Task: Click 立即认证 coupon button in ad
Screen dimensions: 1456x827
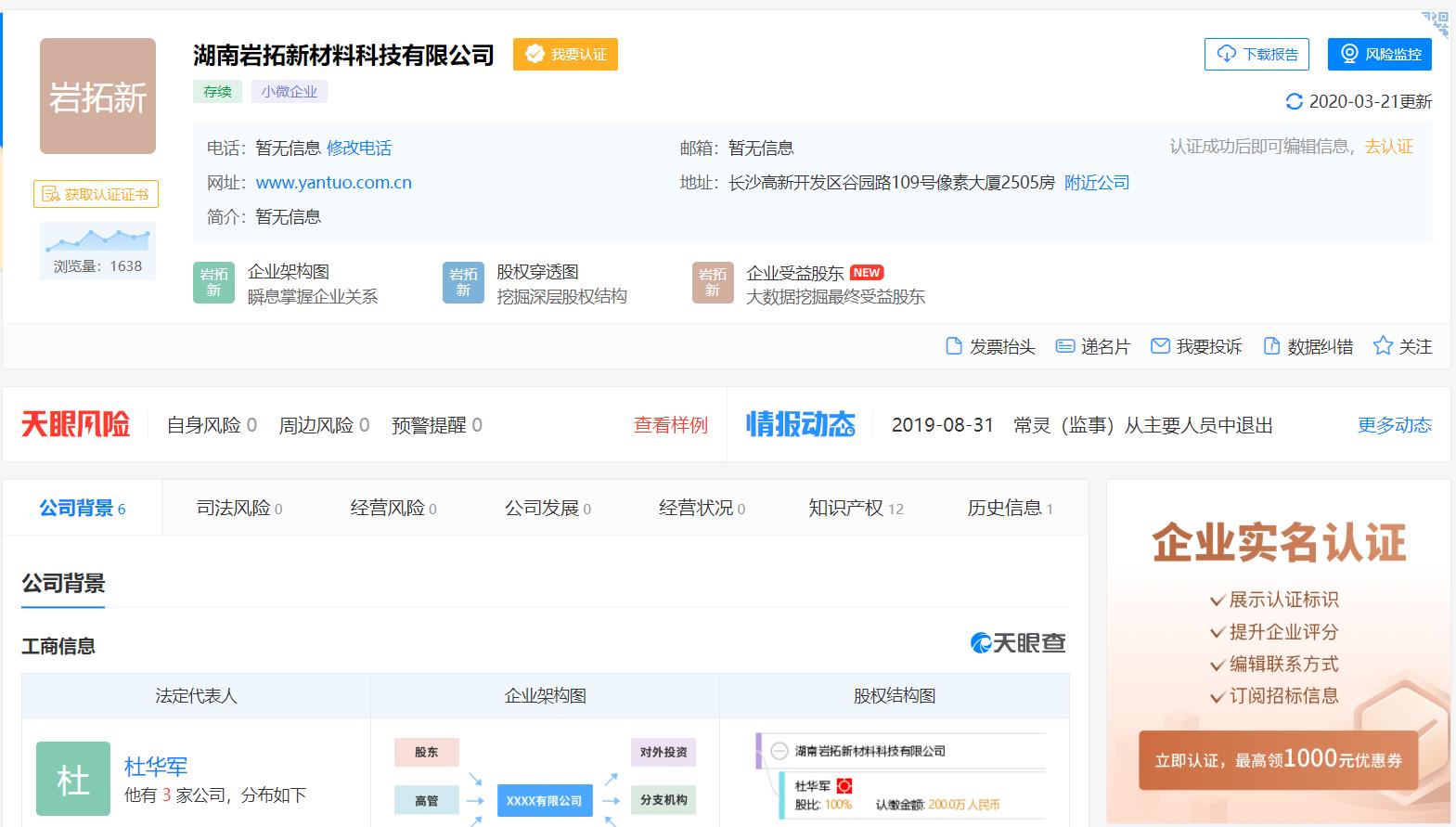Action: tap(1278, 759)
